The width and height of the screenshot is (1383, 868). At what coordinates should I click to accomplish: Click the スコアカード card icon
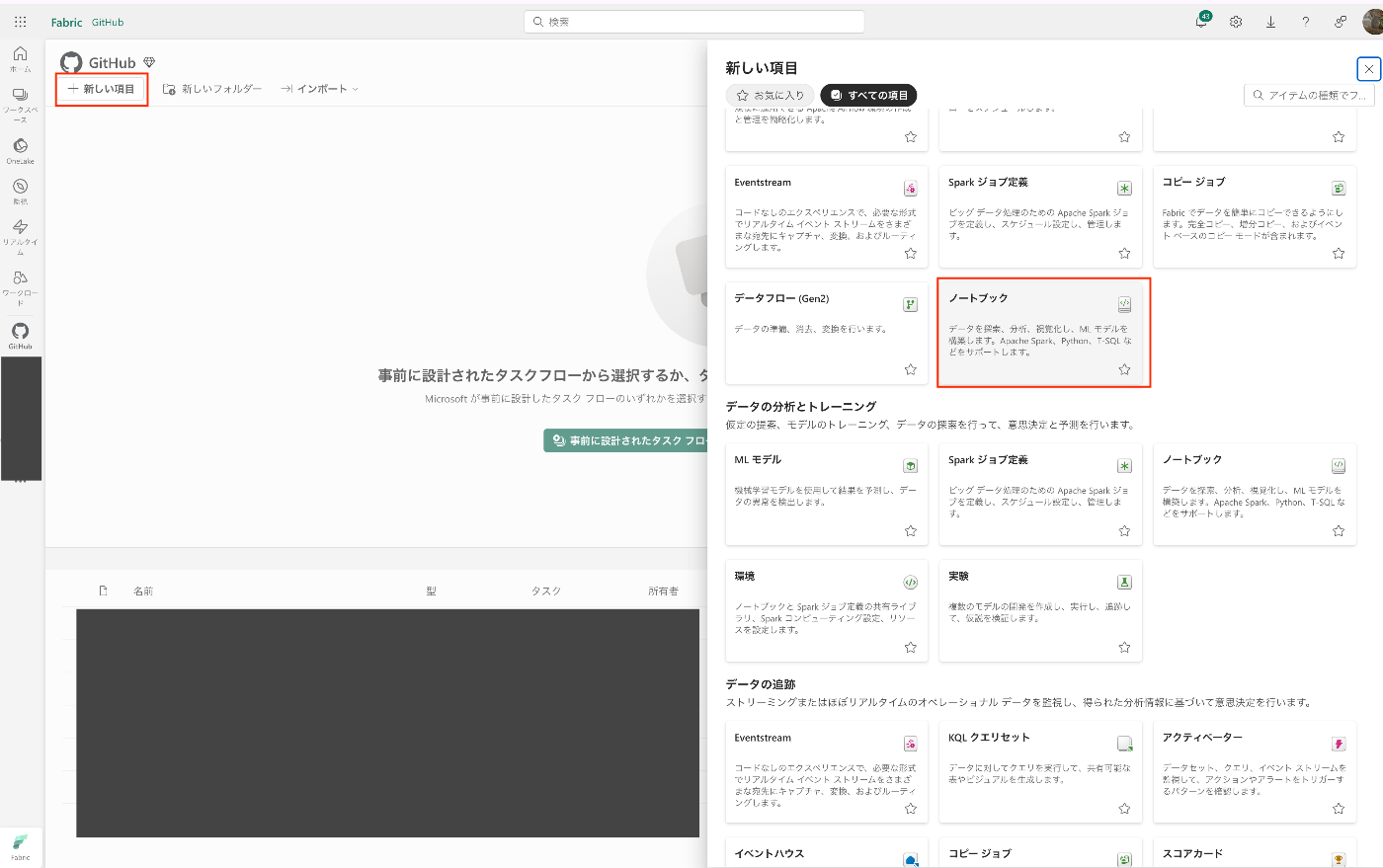(1339, 860)
